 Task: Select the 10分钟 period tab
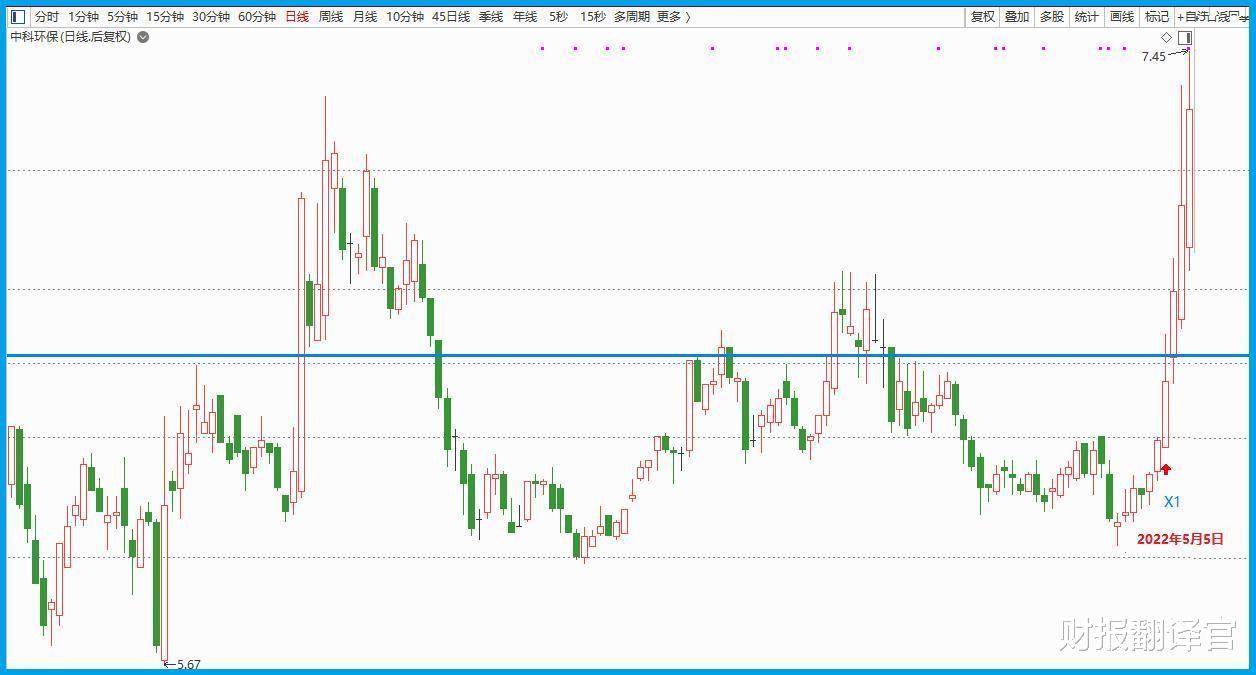[x=405, y=17]
